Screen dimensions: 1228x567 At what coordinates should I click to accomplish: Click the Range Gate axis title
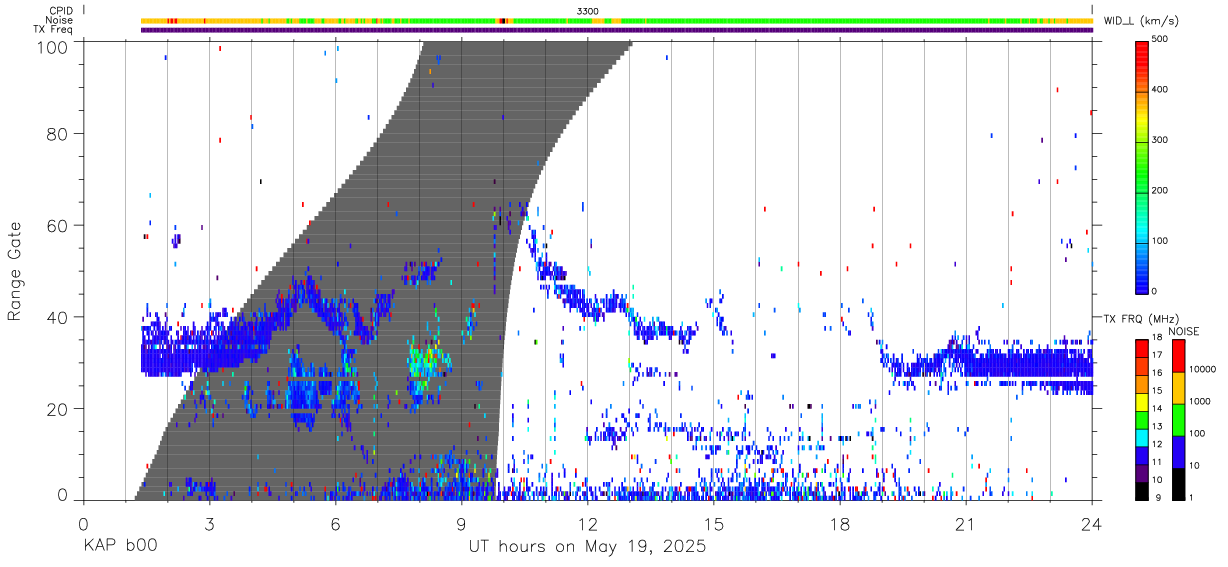pyautogui.click(x=15, y=271)
